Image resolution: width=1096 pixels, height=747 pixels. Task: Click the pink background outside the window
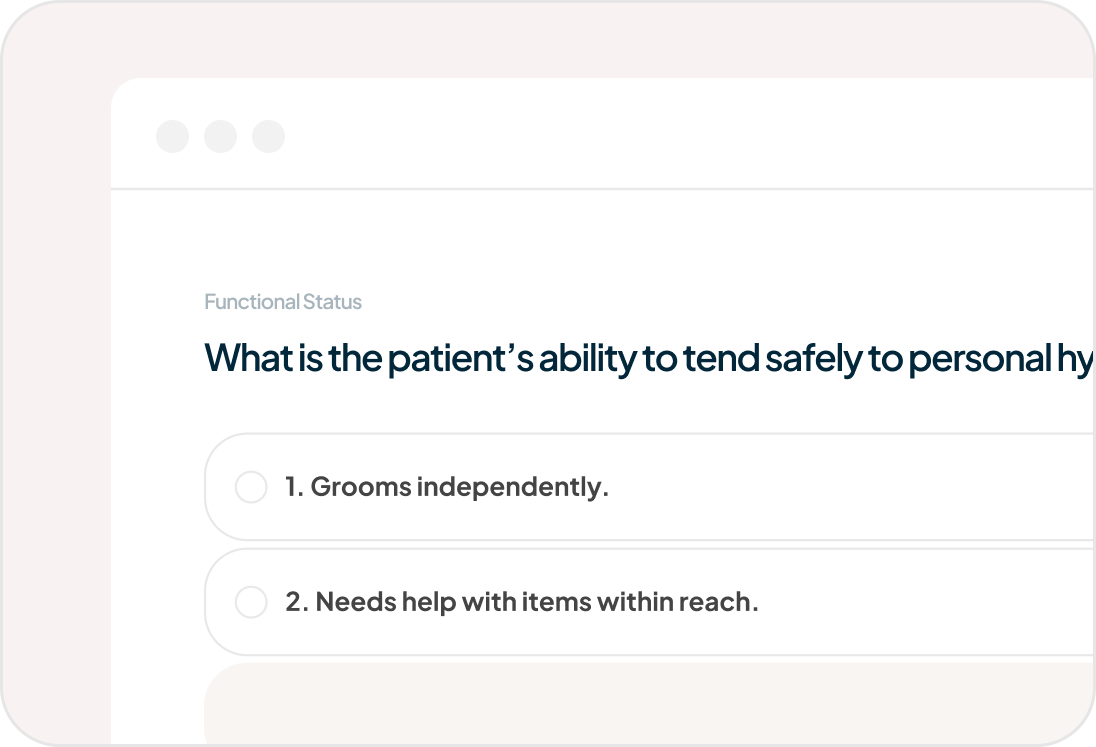pos(56,419)
